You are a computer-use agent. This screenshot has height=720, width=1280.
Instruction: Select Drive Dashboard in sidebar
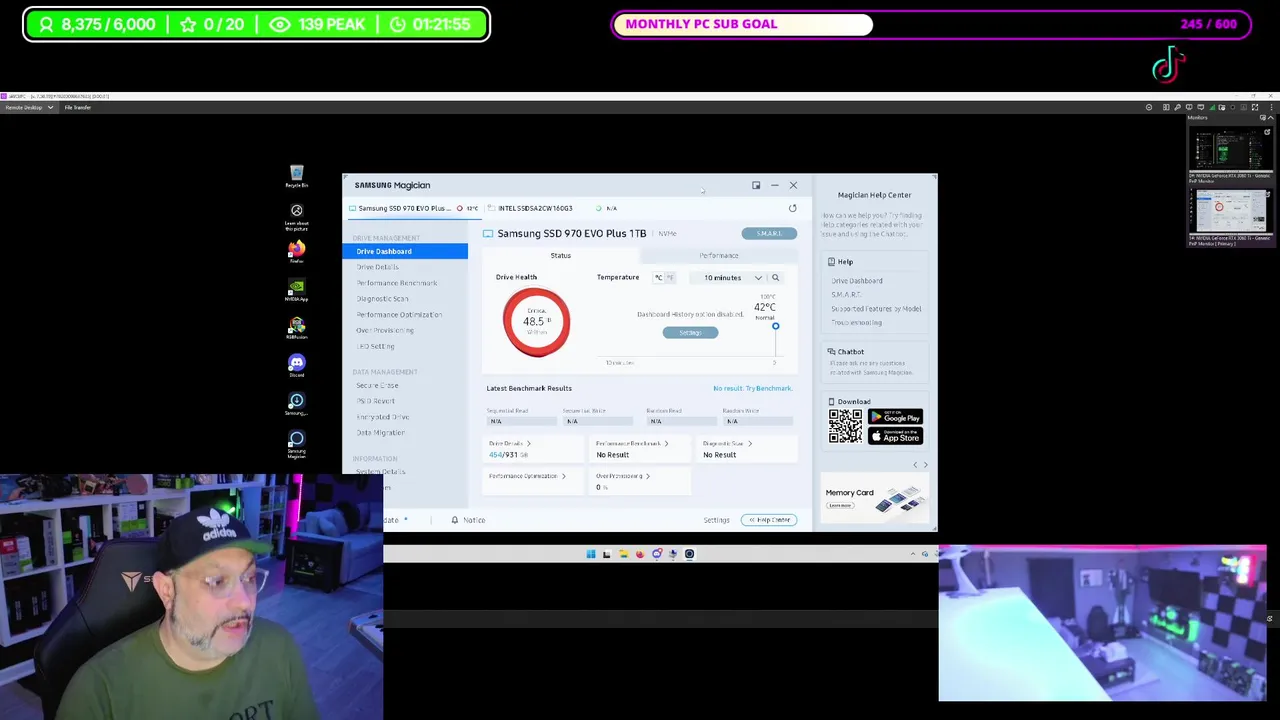(x=405, y=251)
